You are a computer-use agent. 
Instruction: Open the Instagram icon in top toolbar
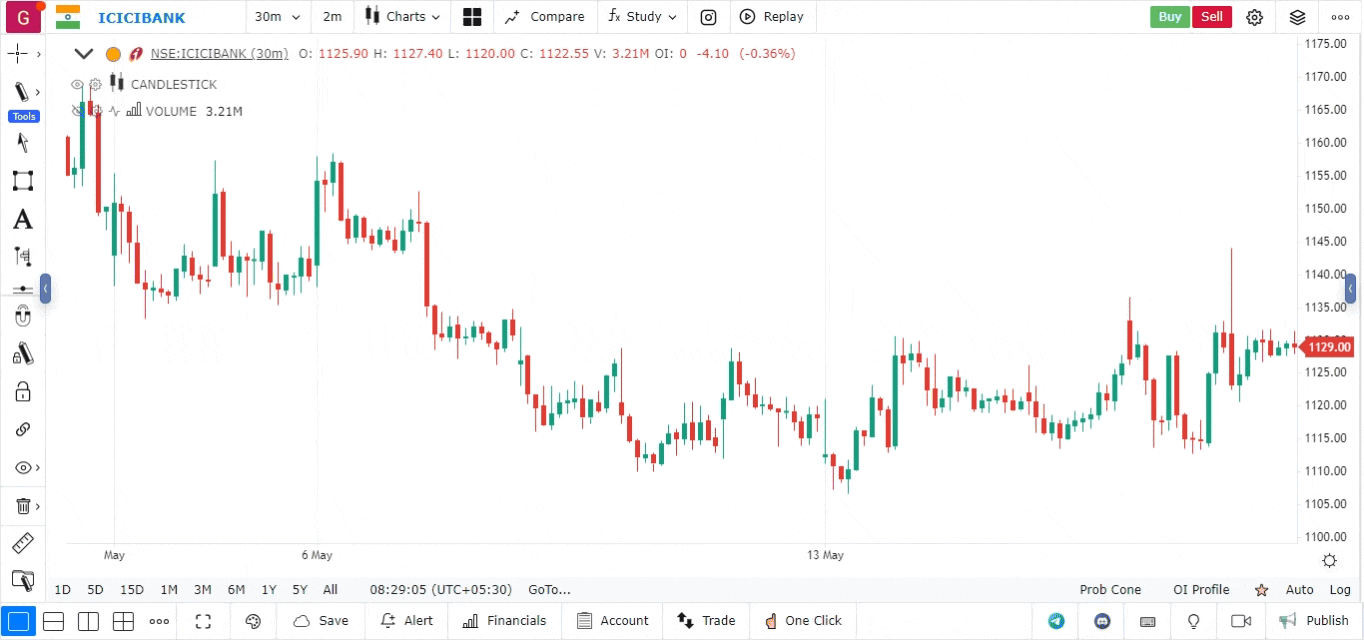[x=708, y=17]
